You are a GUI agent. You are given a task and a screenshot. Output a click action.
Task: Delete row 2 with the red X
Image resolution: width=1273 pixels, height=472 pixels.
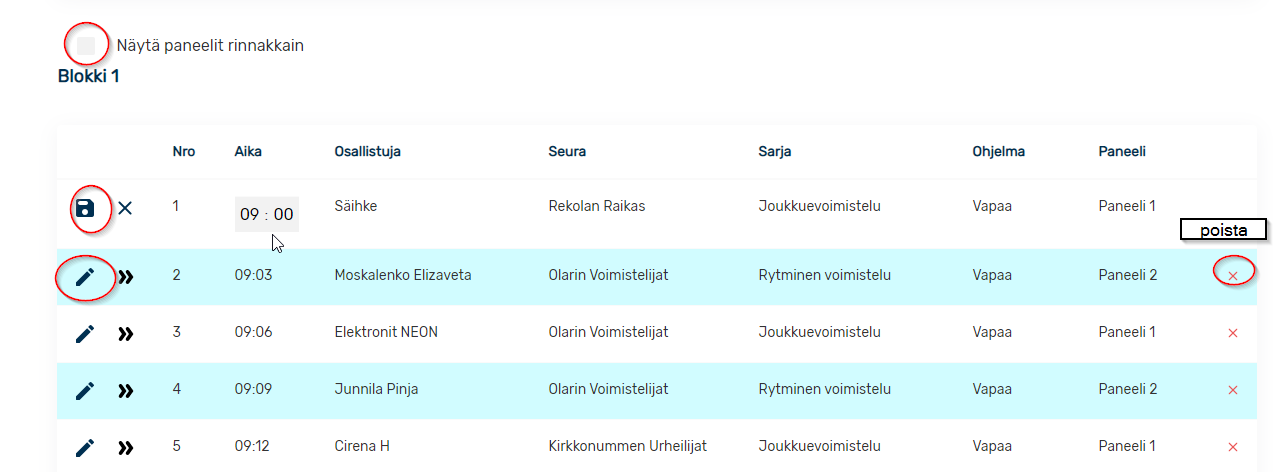tap(1233, 276)
